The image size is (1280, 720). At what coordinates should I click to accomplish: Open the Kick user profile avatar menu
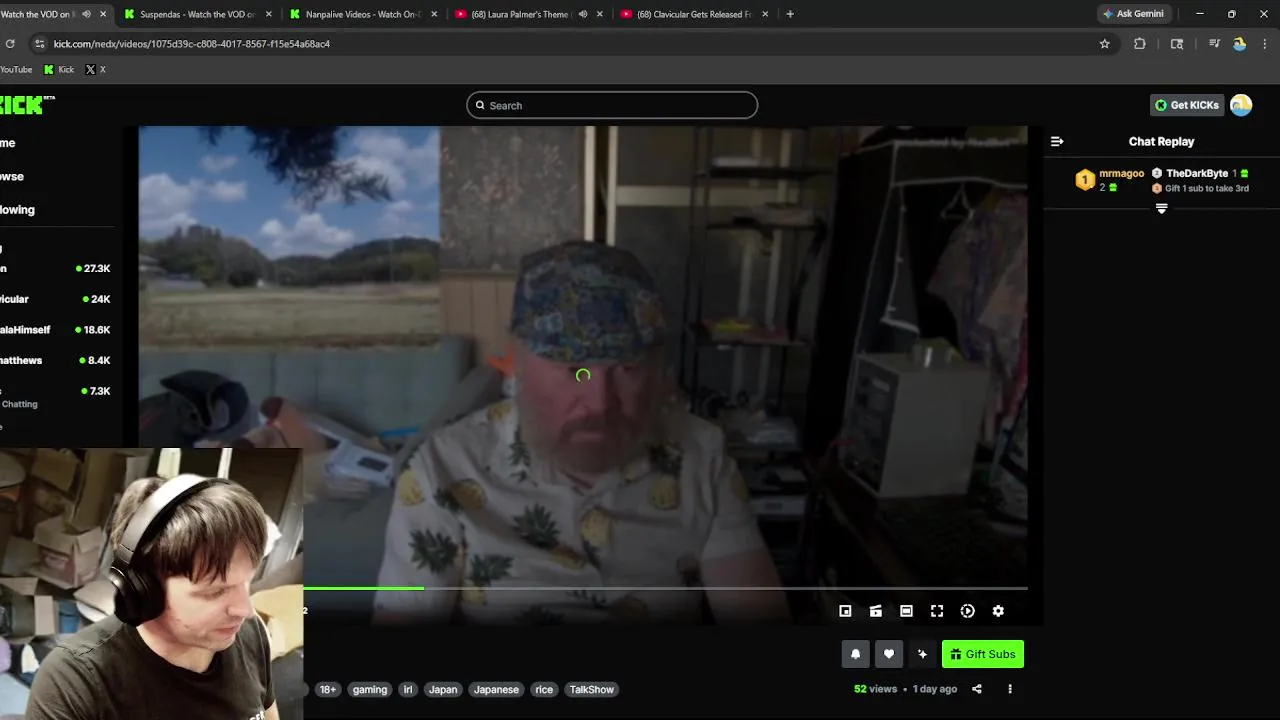1241,105
